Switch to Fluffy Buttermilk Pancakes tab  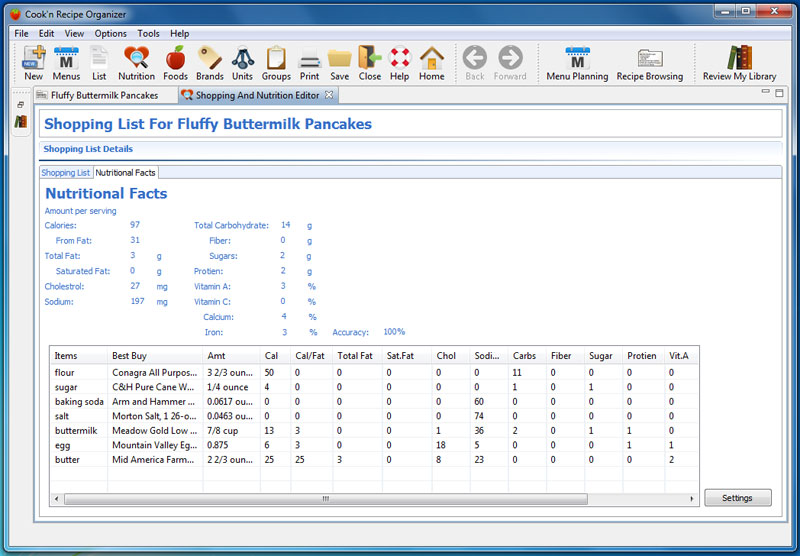[106, 95]
